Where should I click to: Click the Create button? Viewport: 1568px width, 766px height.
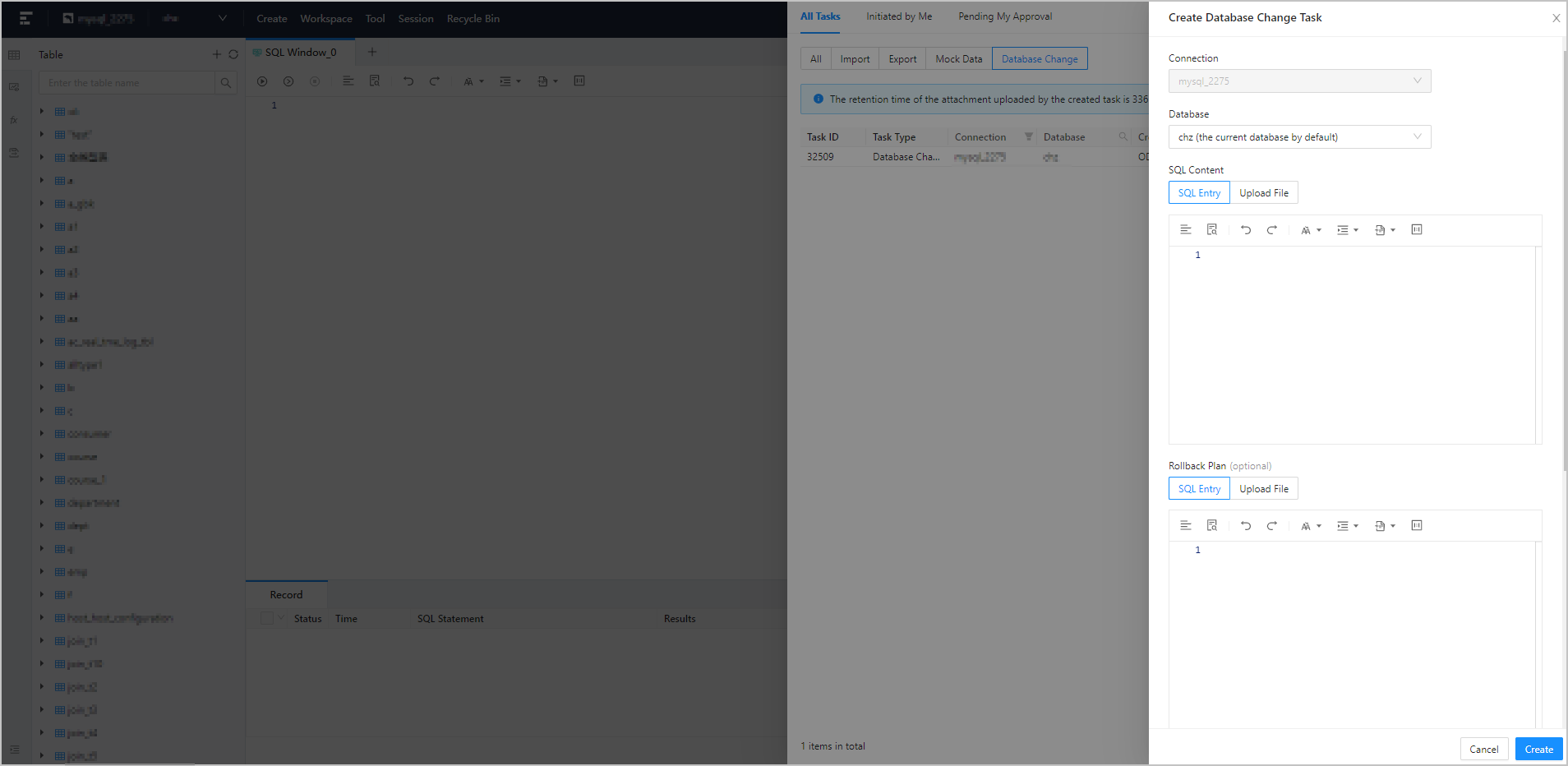pos(1539,750)
